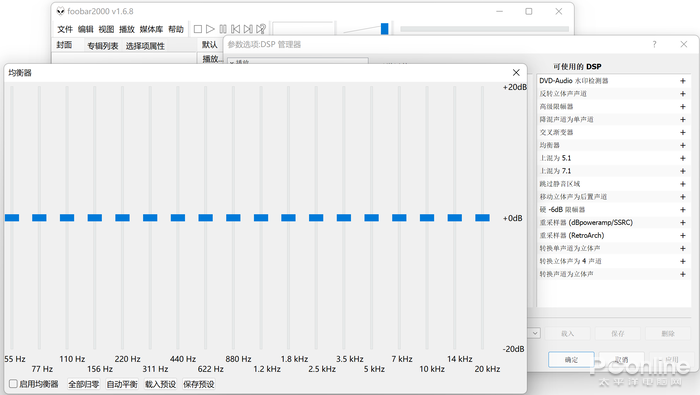Click the 确定 button in DSP manager
This screenshot has height=395, width=700.
[571, 360]
